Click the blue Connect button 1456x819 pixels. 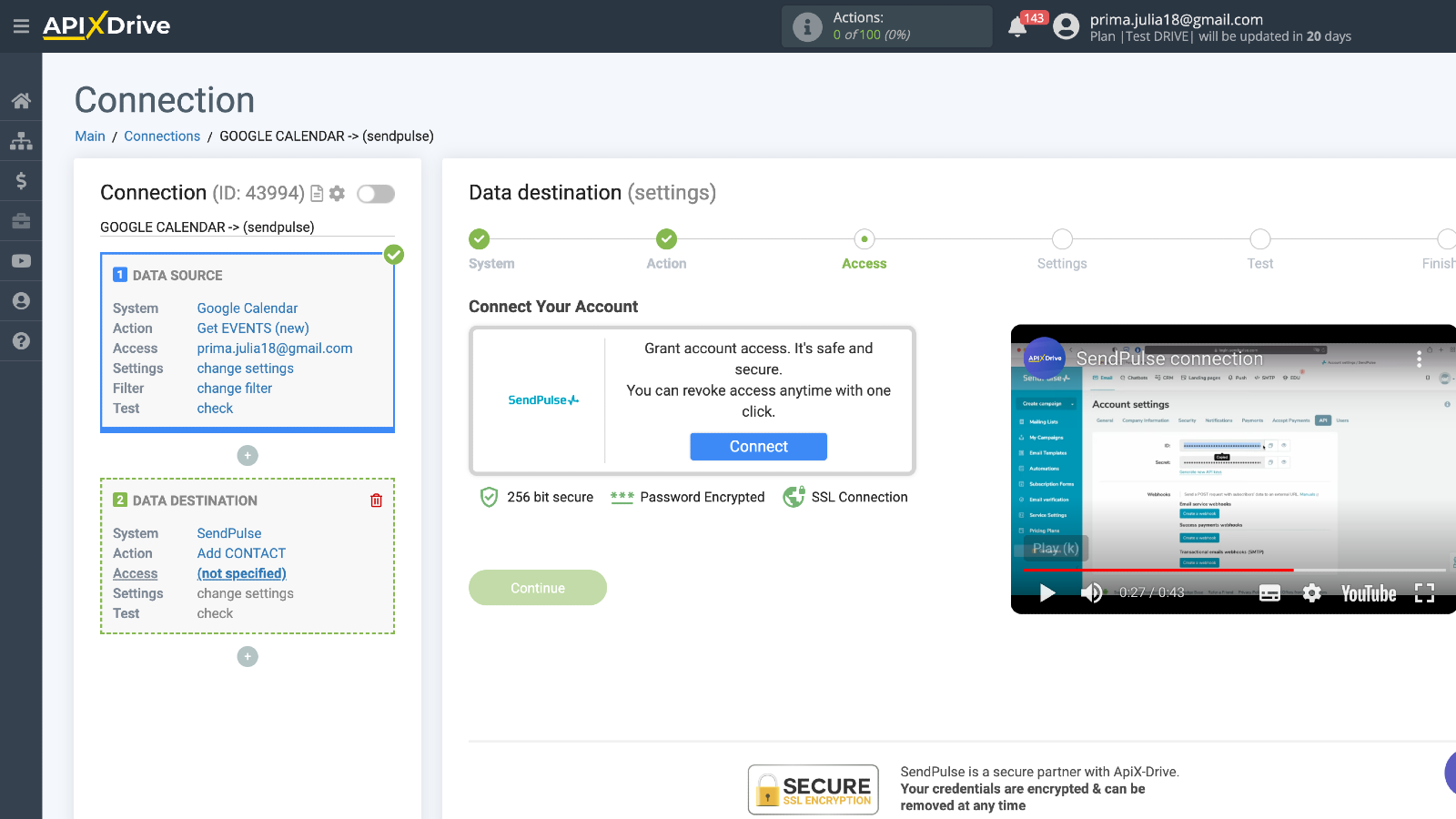coord(758,447)
